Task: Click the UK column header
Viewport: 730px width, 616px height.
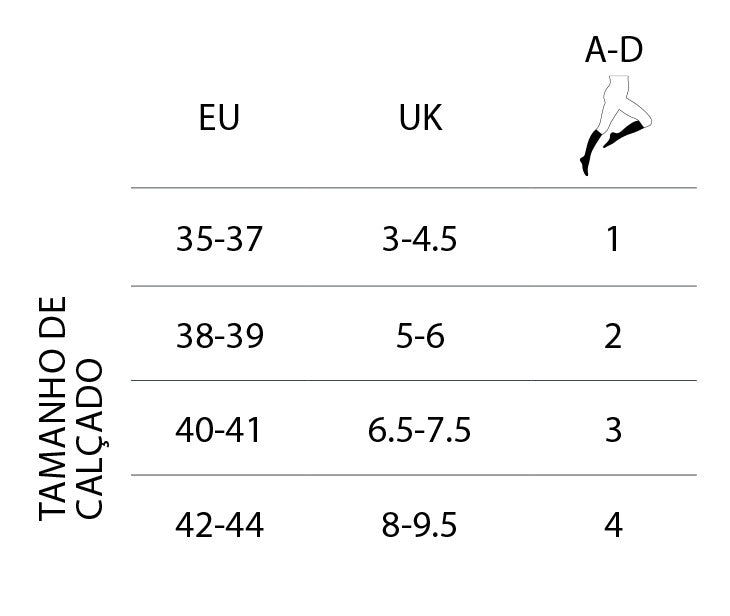Action: [420, 117]
